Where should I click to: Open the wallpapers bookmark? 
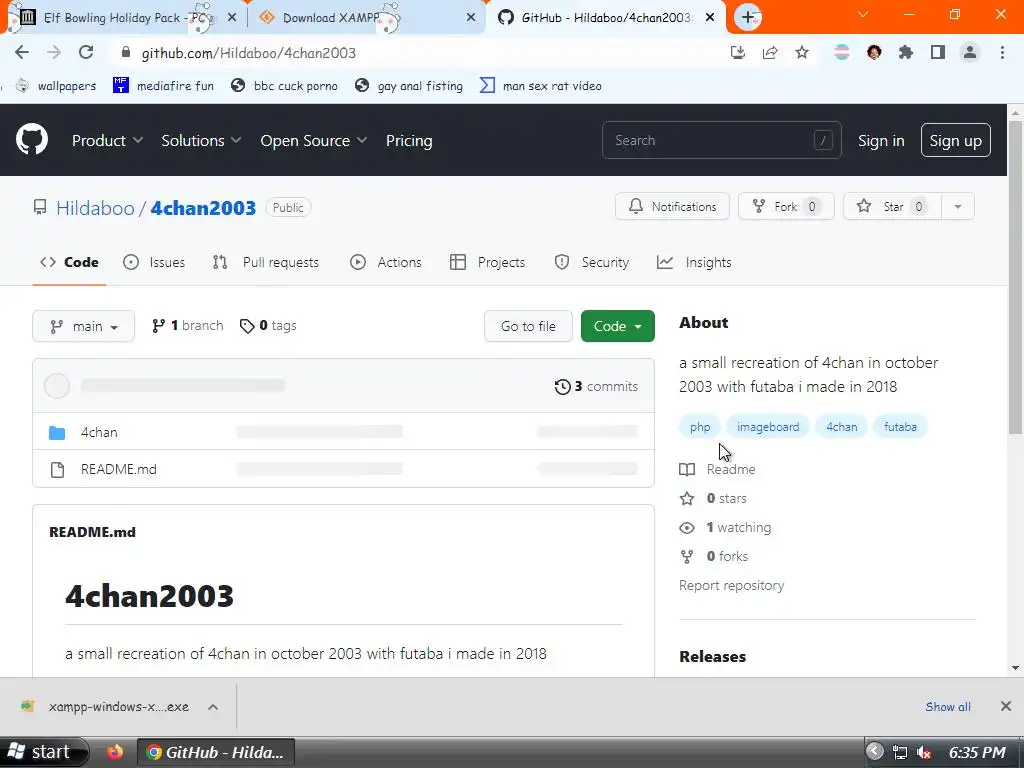(56, 86)
